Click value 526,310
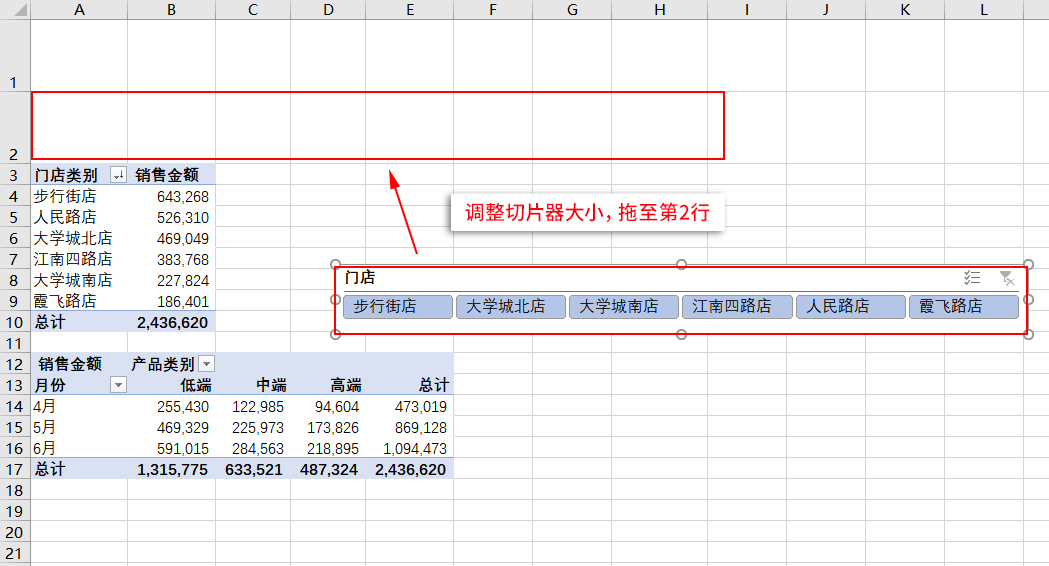Image resolution: width=1049 pixels, height=566 pixels. pos(183,218)
